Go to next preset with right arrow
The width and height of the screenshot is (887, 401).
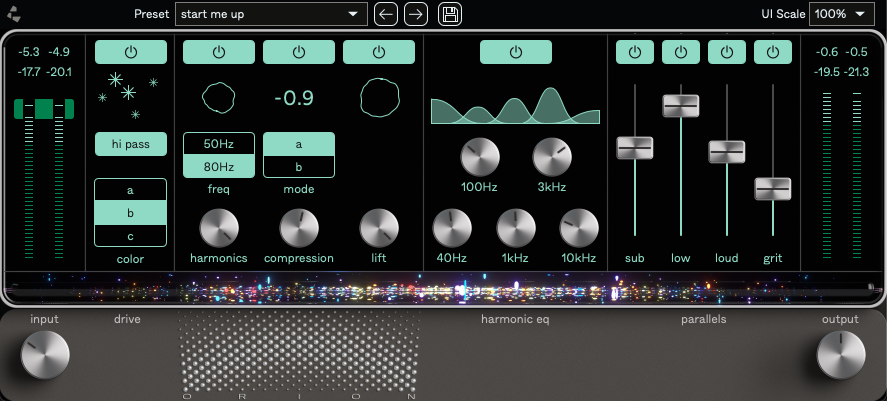416,14
